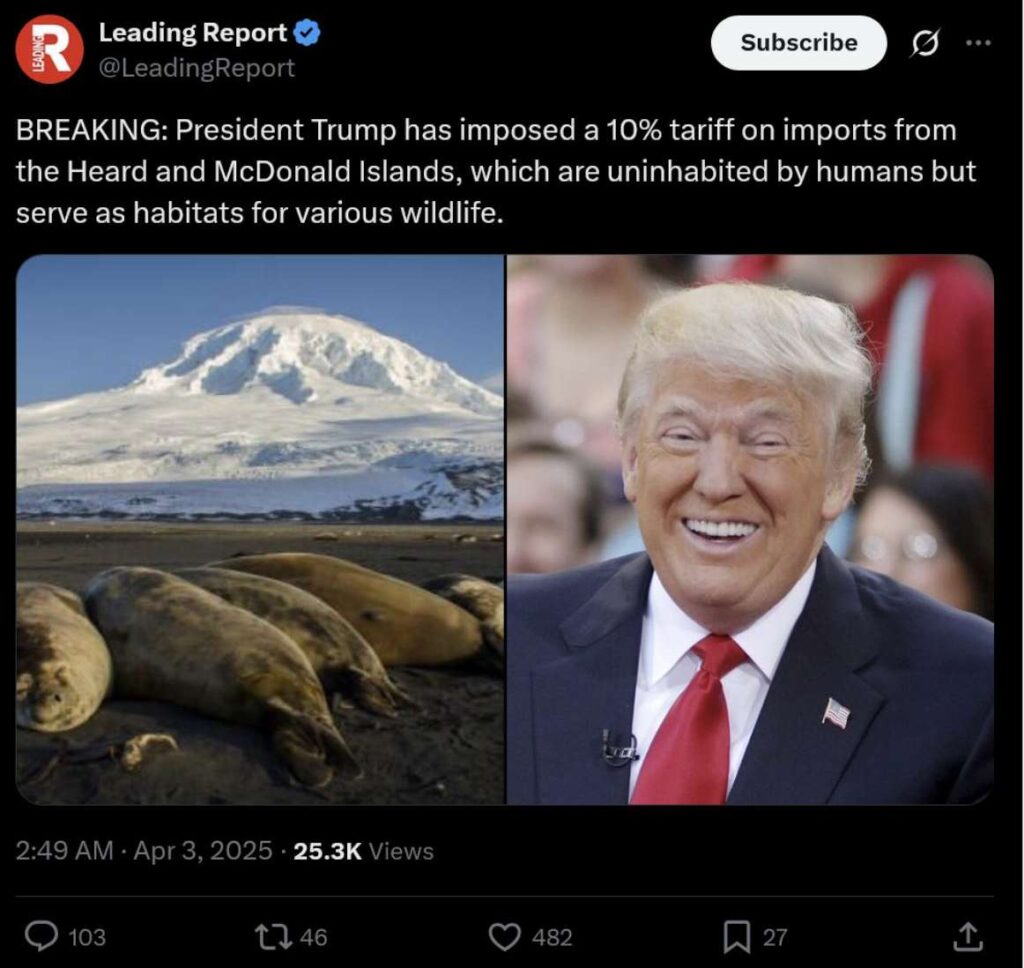The image size is (1024, 968).
Task: Open the Grok slashed-circle icon
Action: pos(925,44)
